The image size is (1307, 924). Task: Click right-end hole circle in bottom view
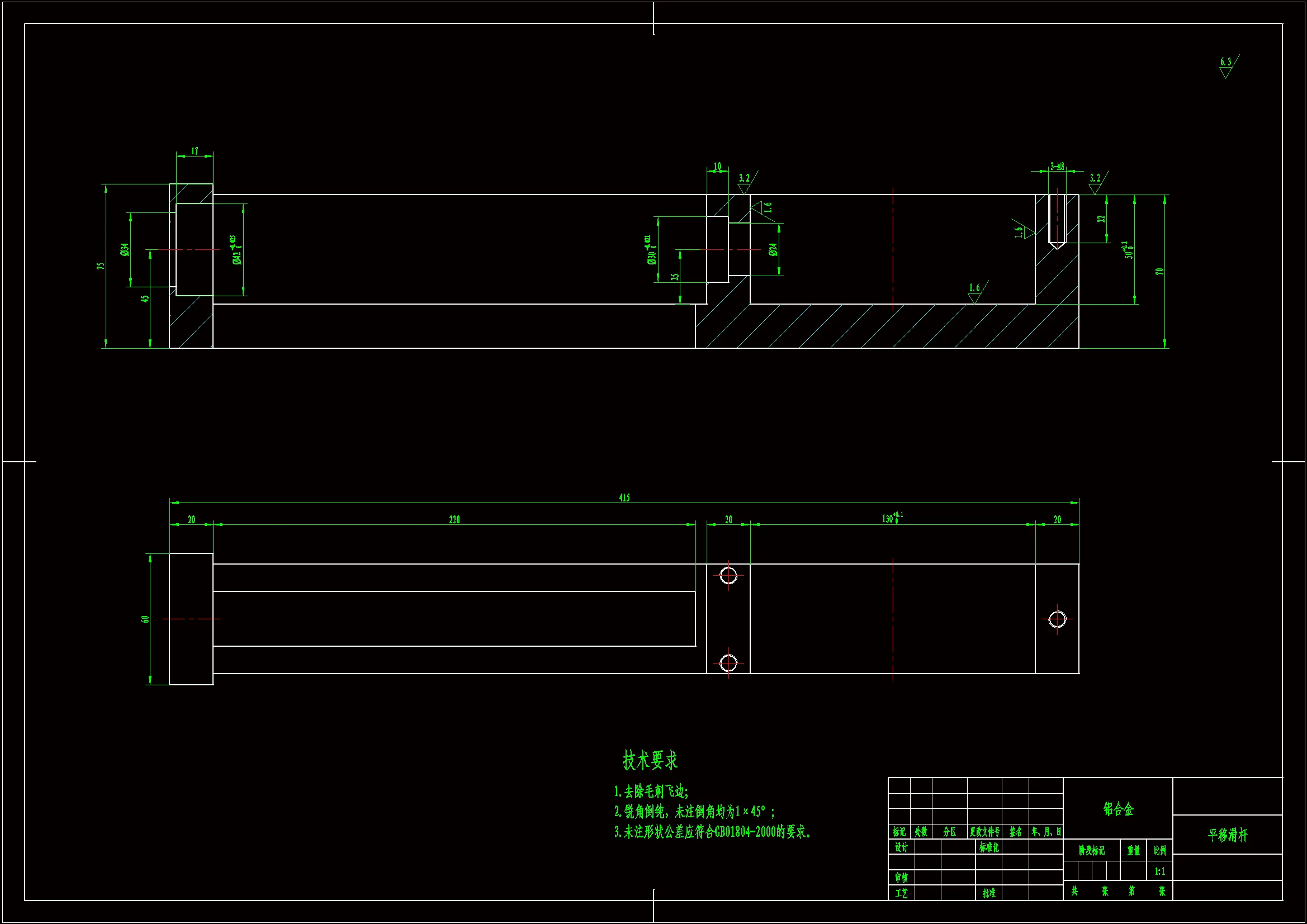[x=1057, y=619]
